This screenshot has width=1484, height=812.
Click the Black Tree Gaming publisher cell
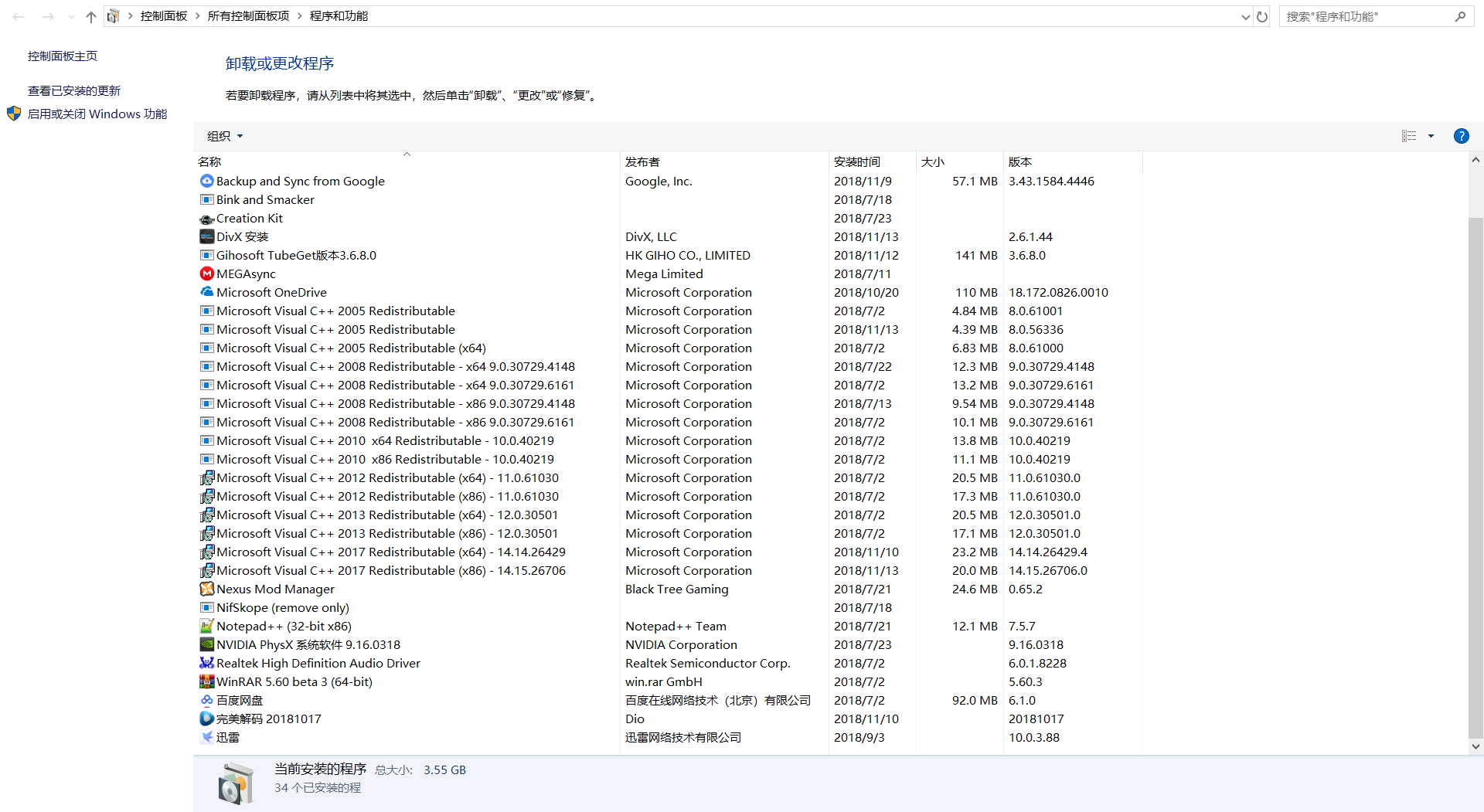(676, 589)
